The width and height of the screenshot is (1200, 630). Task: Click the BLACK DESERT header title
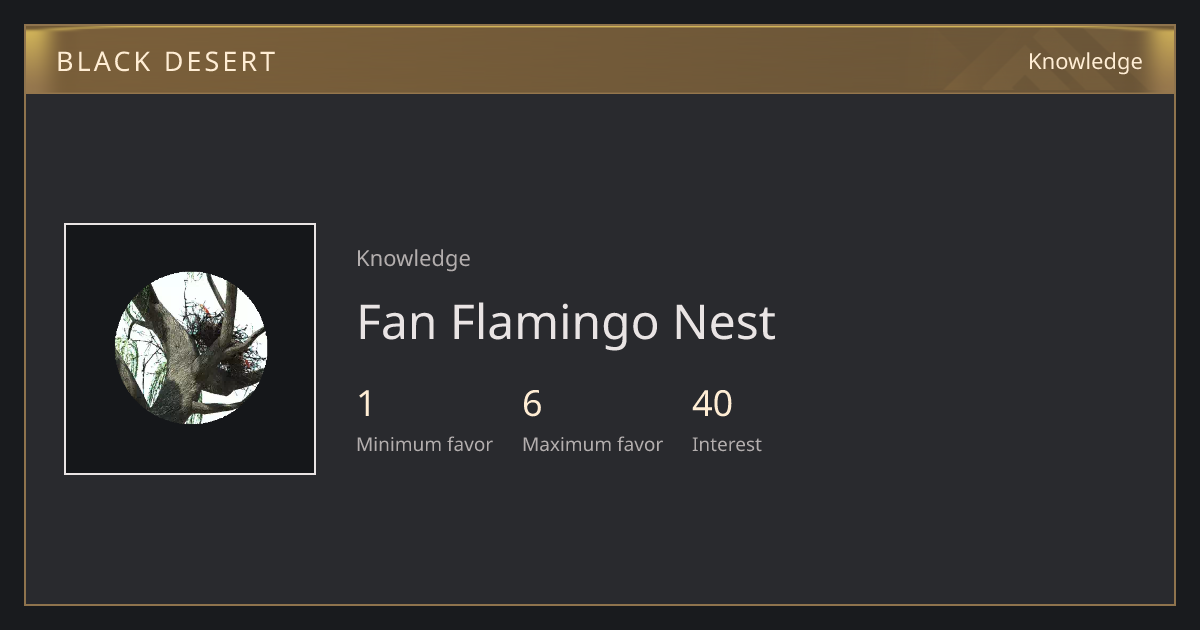[166, 62]
